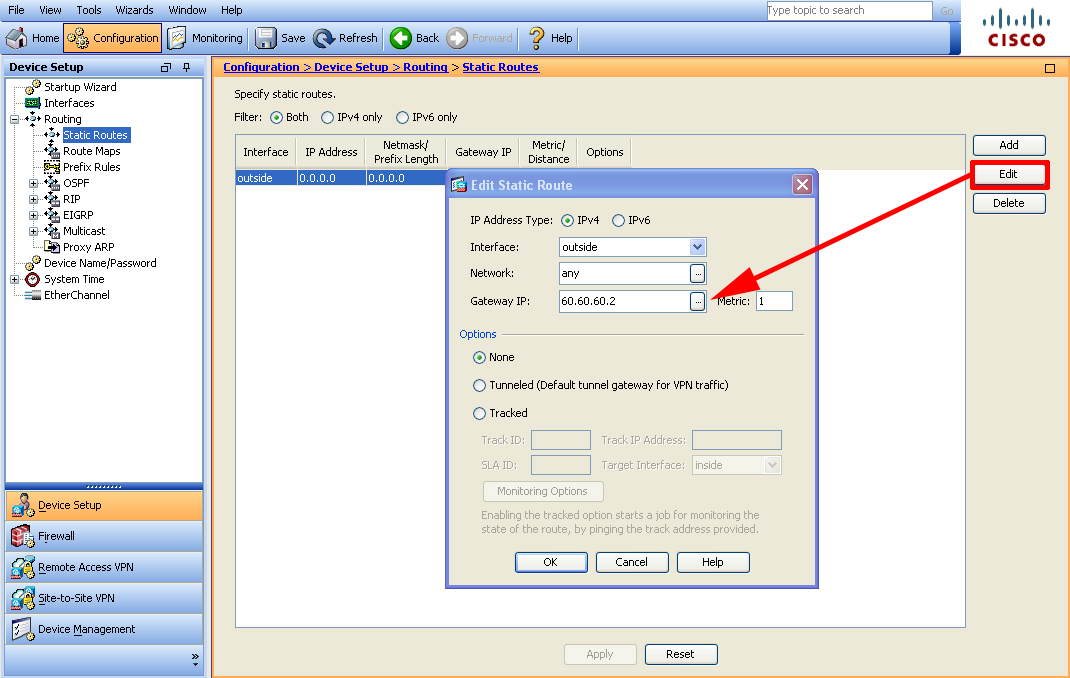1070x678 pixels.
Task: Expand the OSPF tree node
Action: point(33,183)
